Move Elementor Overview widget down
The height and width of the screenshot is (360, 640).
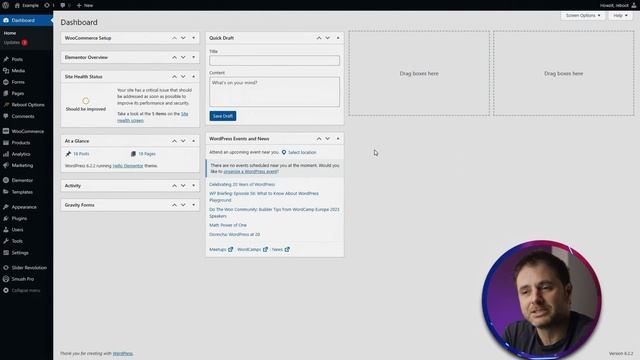click(183, 58)
